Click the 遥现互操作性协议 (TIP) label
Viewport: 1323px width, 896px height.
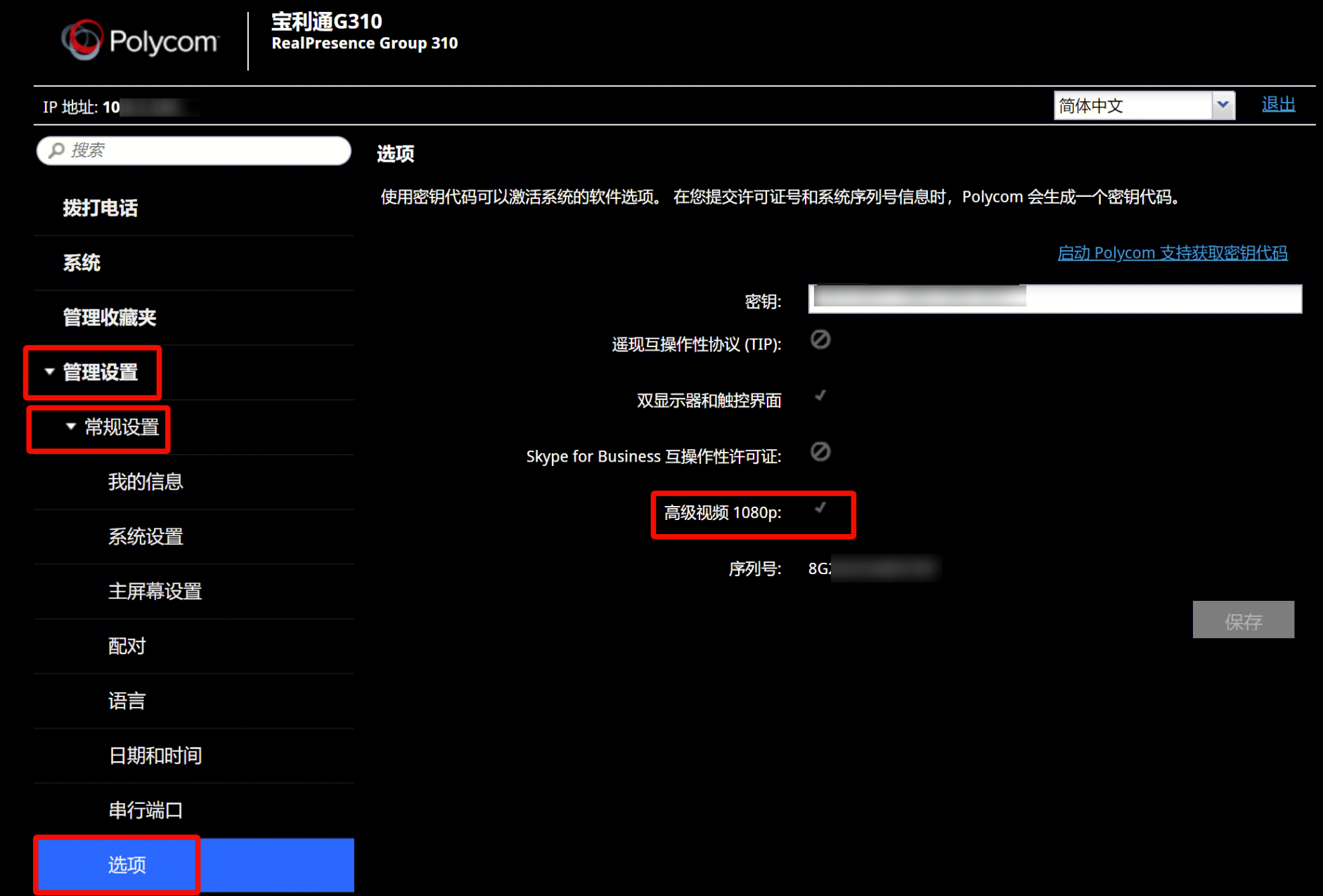pos(696,344)
